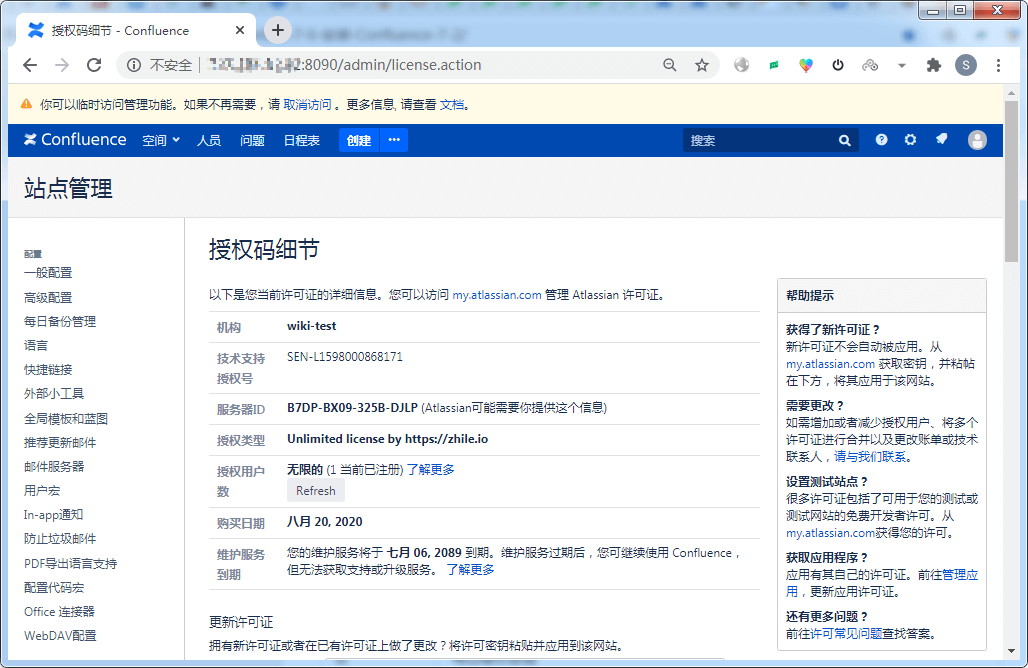Click the 请与我们联系 link in help panel

pyautogui.click(x=870, y=456)
